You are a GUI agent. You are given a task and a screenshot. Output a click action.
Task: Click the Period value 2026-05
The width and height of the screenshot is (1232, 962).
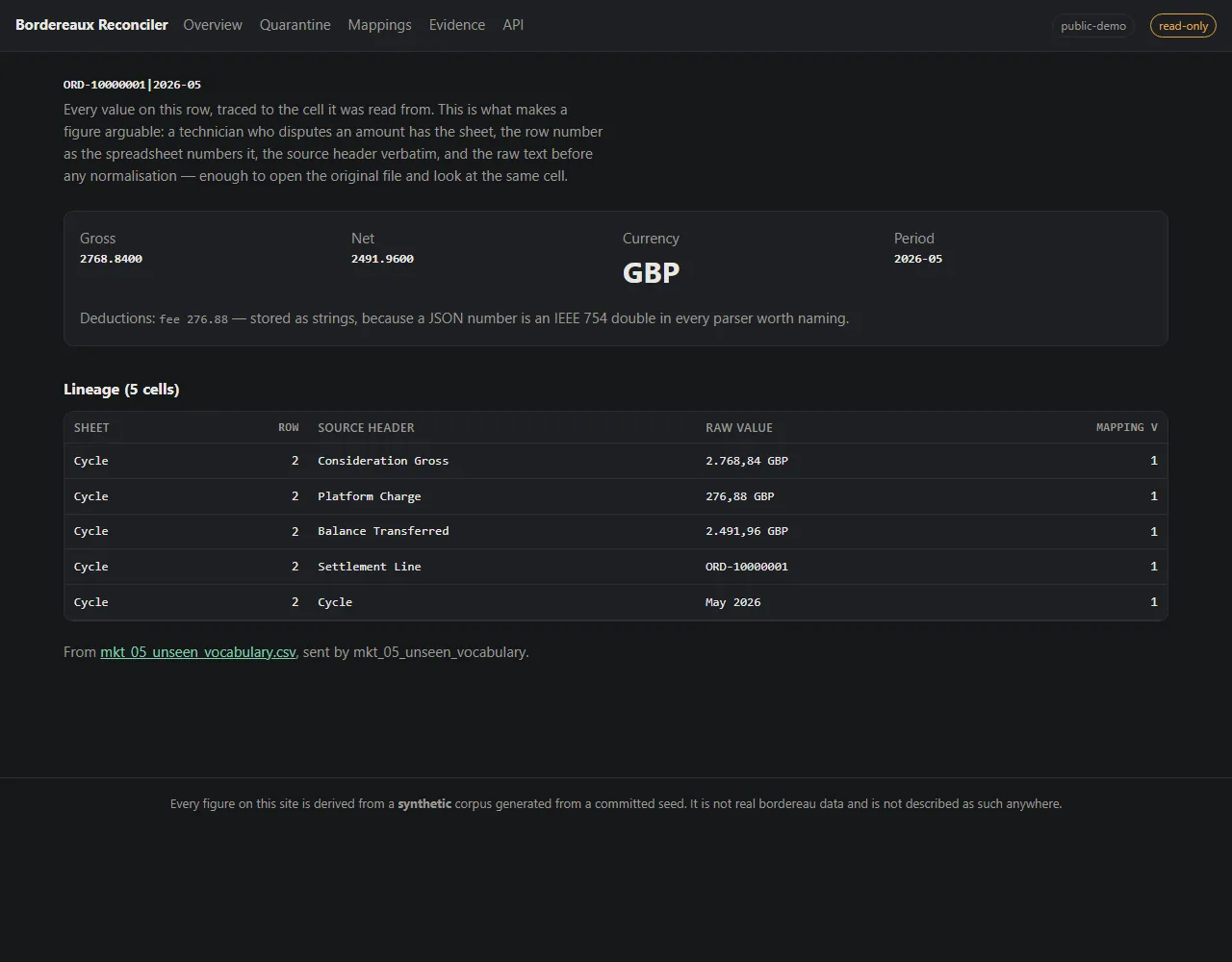[x=918, y=259]
